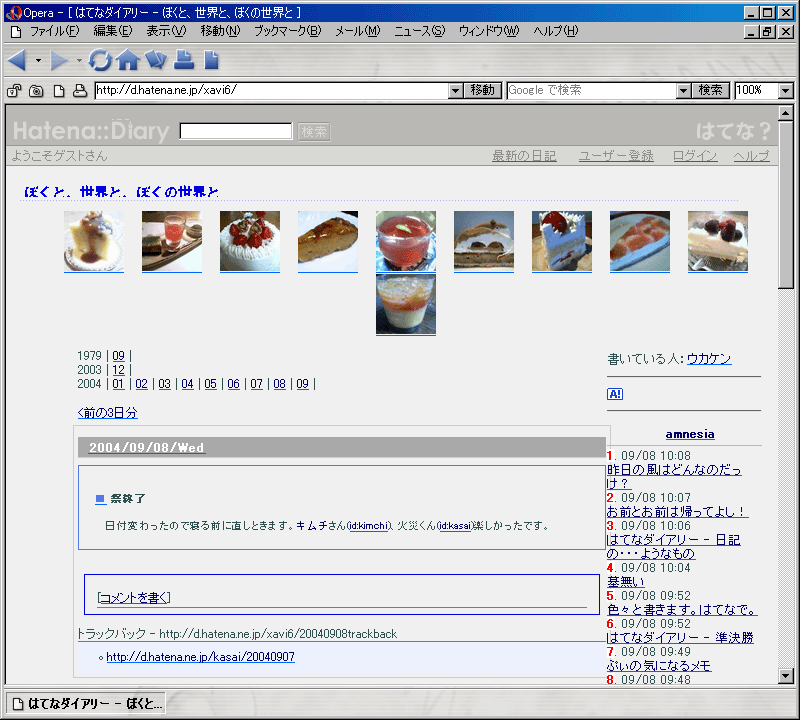Screen dimensions: 800x720
Task: Open the 表示(V) menu
Action: click(x=166, y=31)
